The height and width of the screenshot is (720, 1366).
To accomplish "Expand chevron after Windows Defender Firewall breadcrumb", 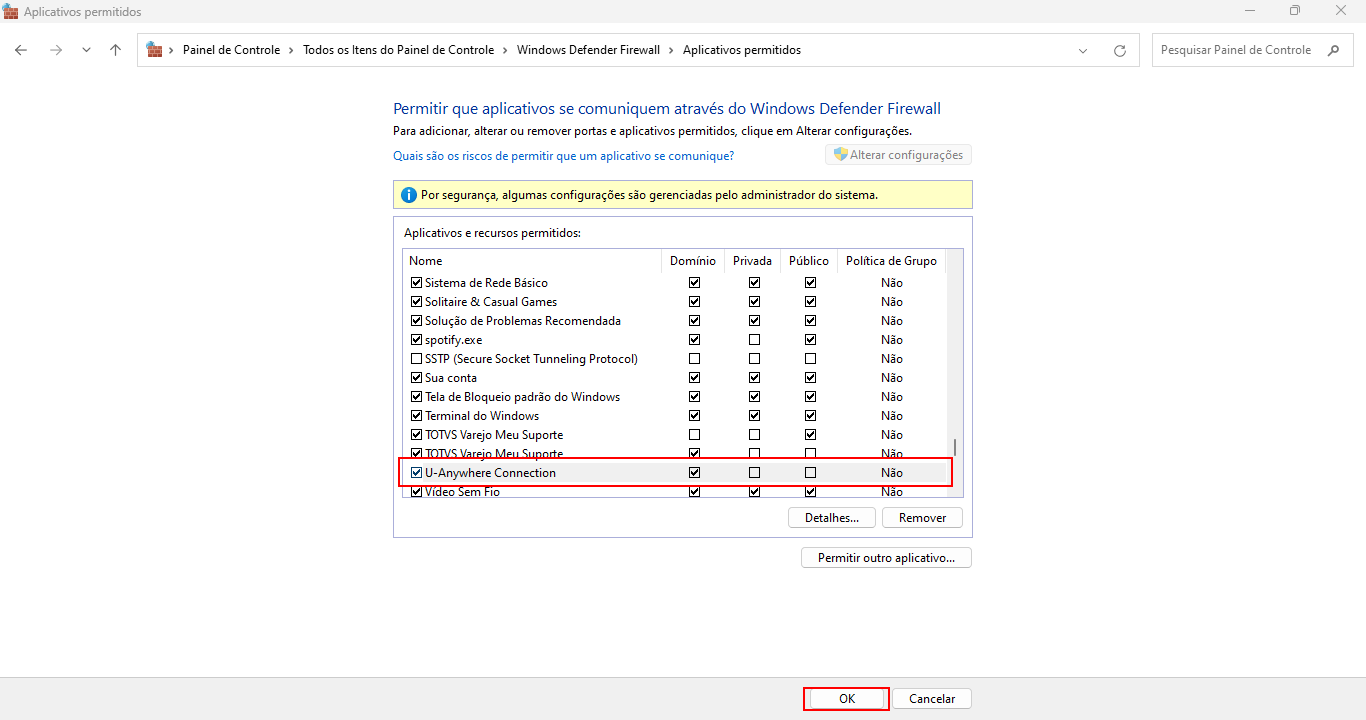I will click(672, 50).
